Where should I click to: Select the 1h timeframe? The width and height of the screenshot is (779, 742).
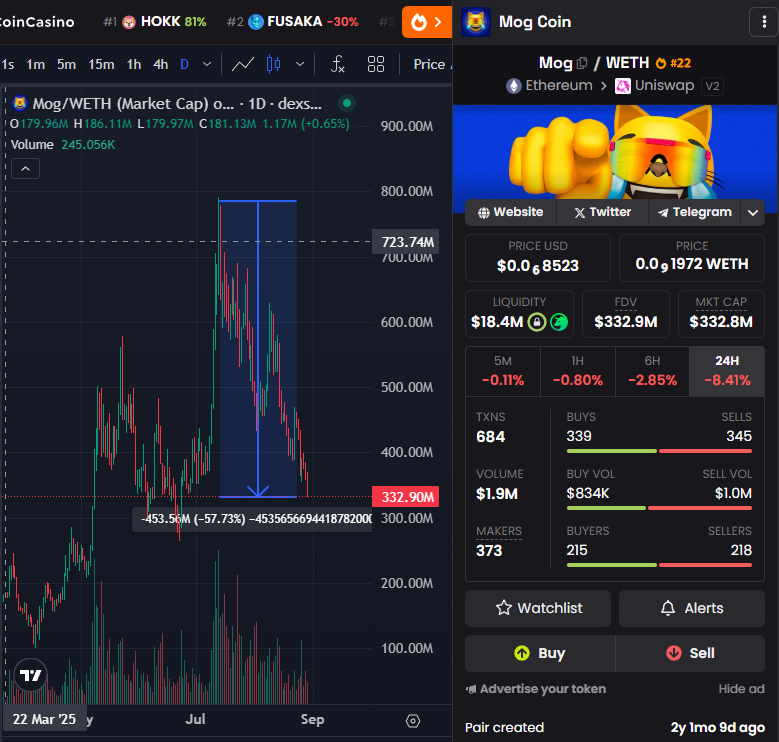[x=134, y=65]
